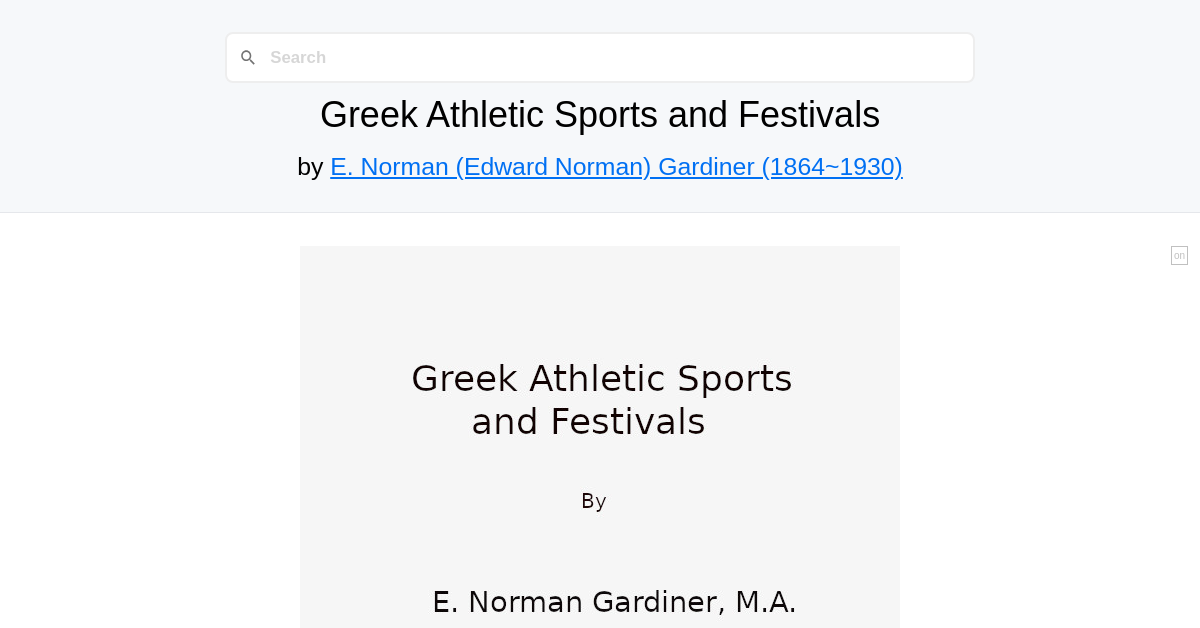The height and width of the screenshot is (628, 1200).
Task: Click the author hyperlink showing dates 1864~1930
Action: [x=616, y=166]
